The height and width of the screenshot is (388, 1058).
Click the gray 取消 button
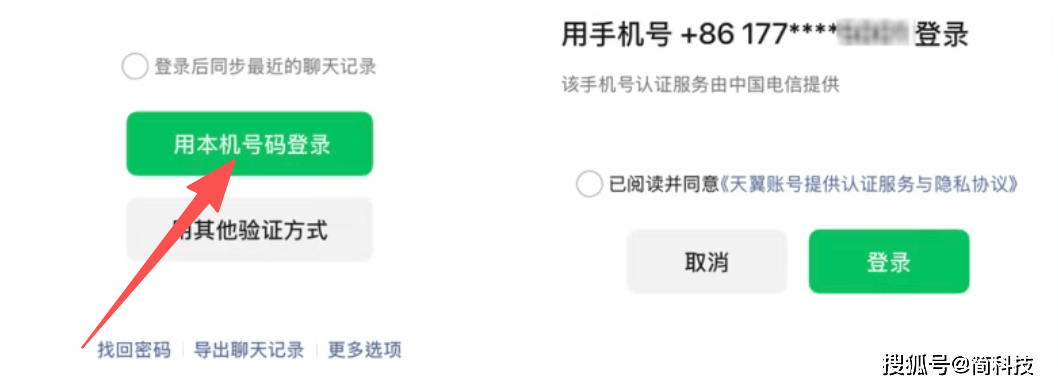(706, 262)
